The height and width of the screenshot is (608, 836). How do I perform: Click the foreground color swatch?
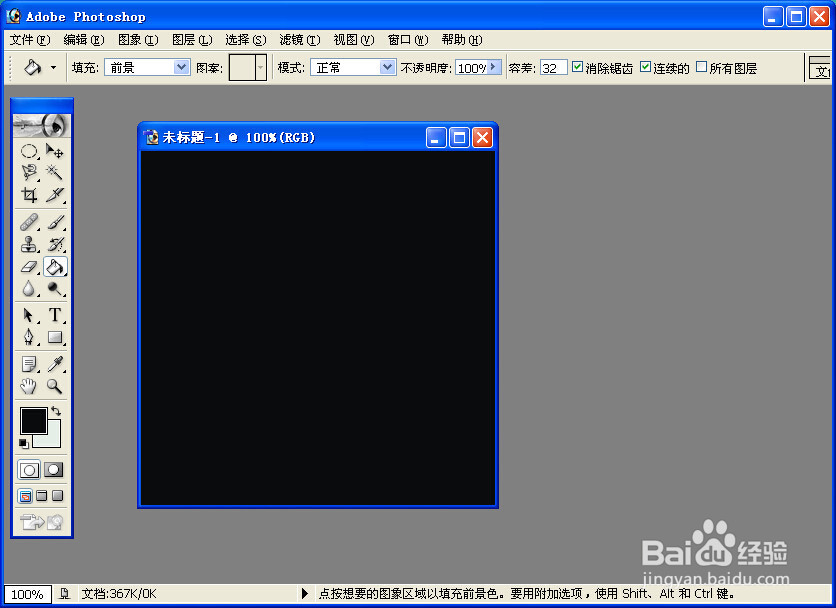click(34, 421)
